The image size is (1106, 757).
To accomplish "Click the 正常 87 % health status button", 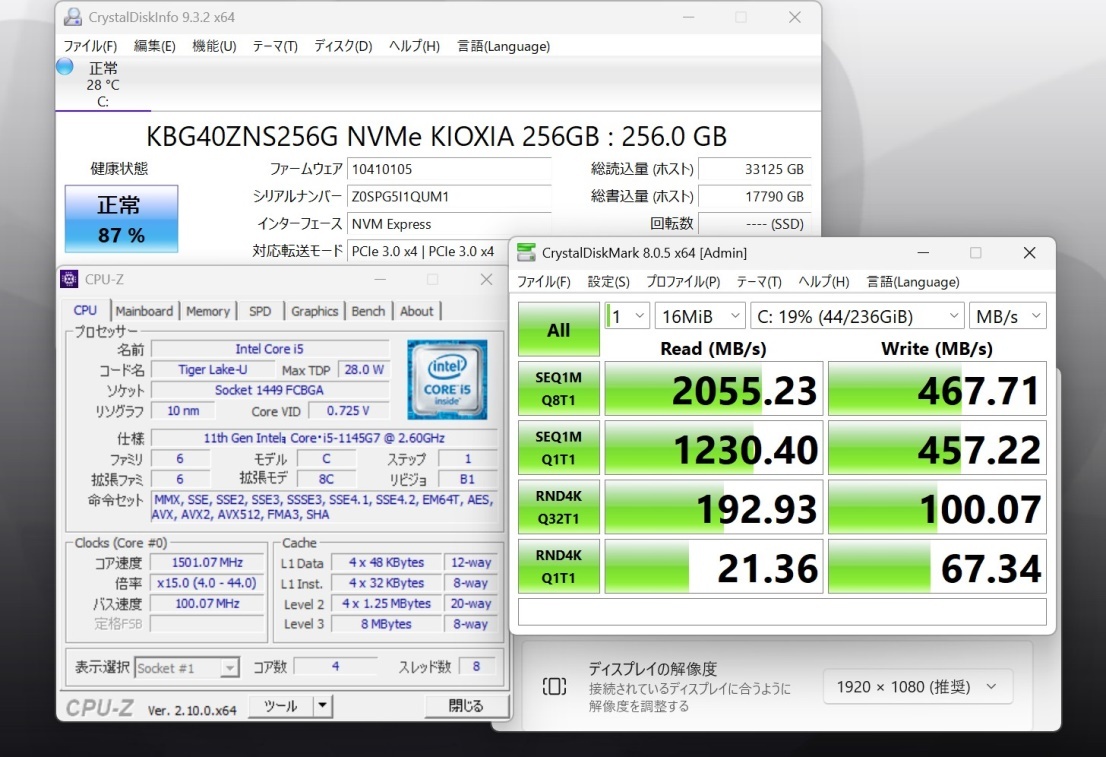I will coord(121,219).
